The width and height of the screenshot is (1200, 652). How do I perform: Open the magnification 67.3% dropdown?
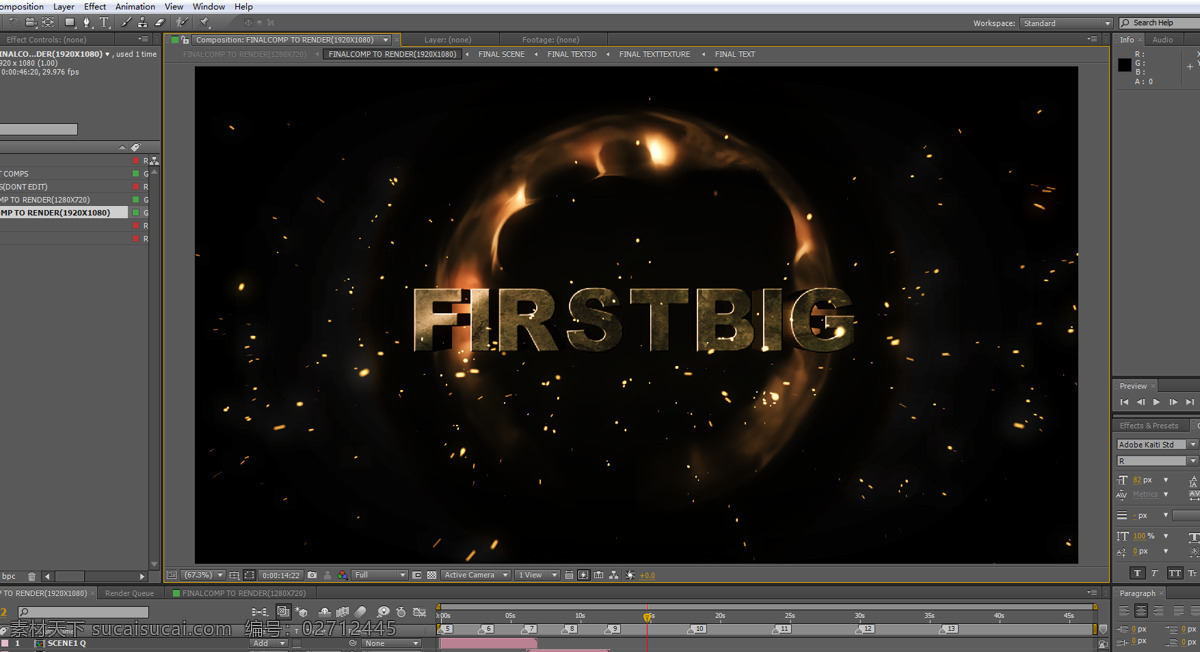[x=203, y=575]
